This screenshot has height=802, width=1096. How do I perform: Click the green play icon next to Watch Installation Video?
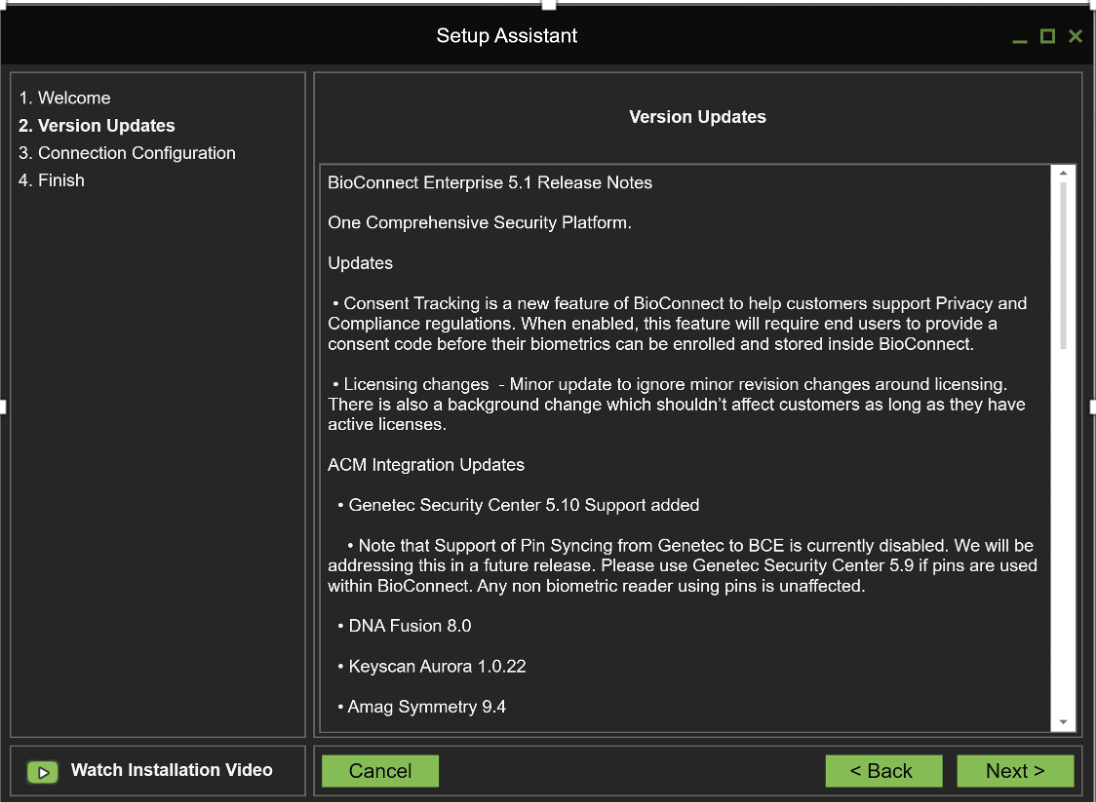point(44,770)
